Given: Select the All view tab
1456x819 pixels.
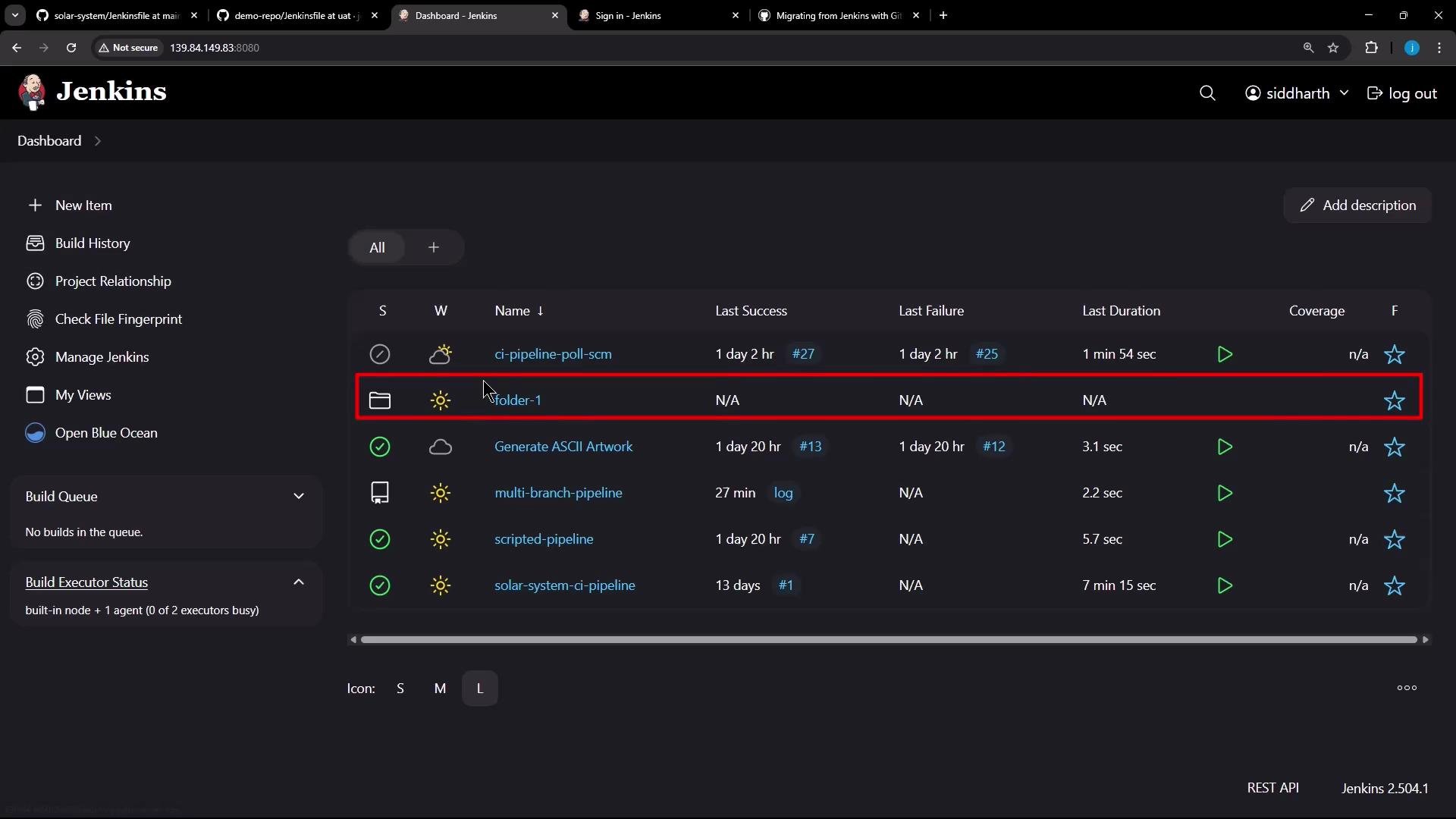Looking at the screenshot, I should tap(377, 248).
